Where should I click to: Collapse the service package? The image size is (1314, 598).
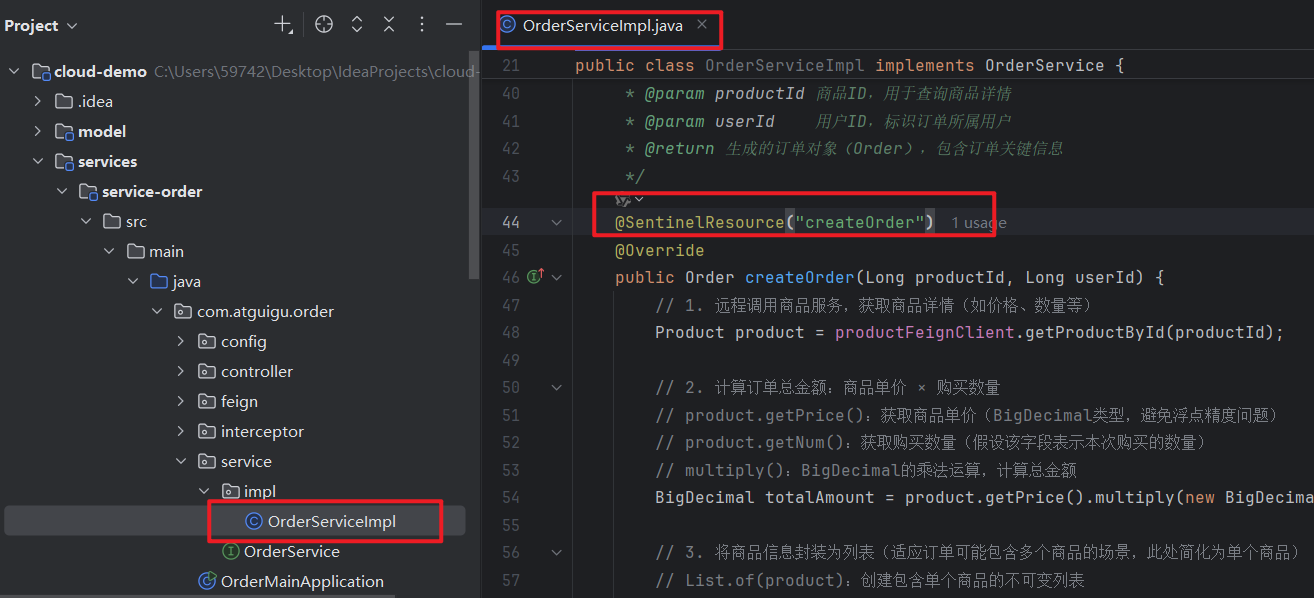pyautogui.click(x=181, y=461)
